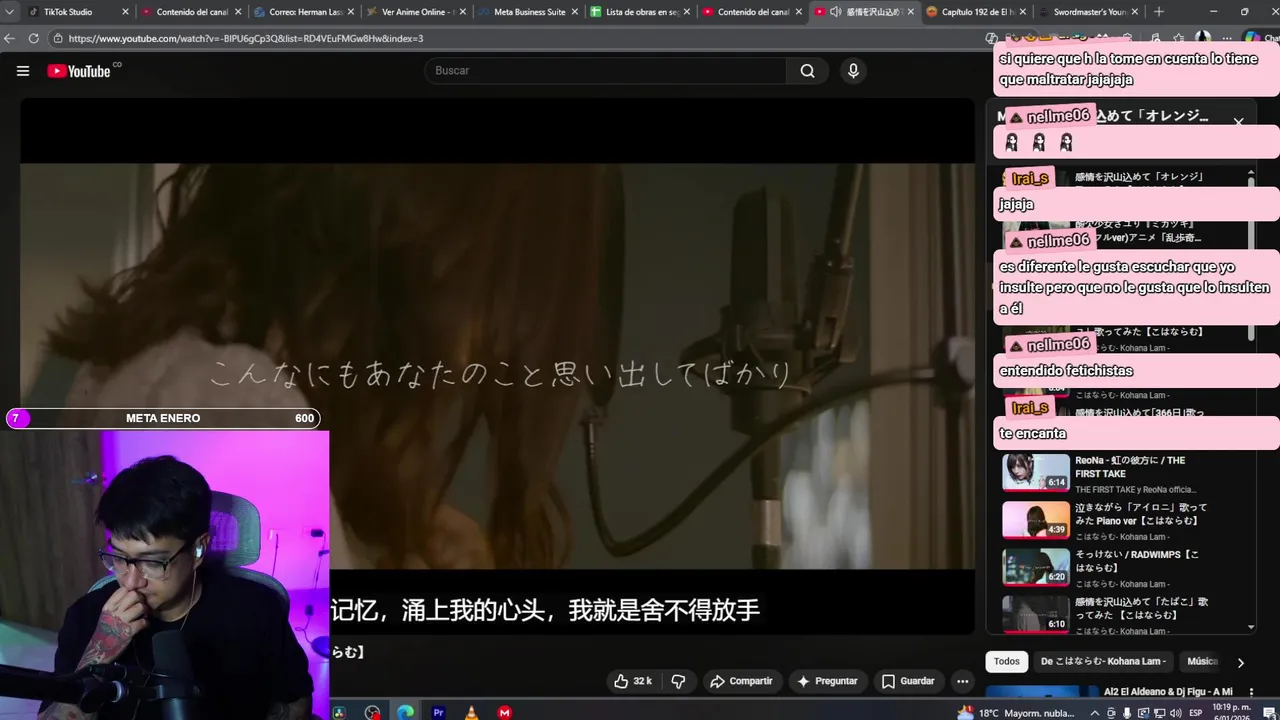Viewport: 1280px width, 720px height.
Task: Close the playlist panel with the X
Action: coord(1238,122)
